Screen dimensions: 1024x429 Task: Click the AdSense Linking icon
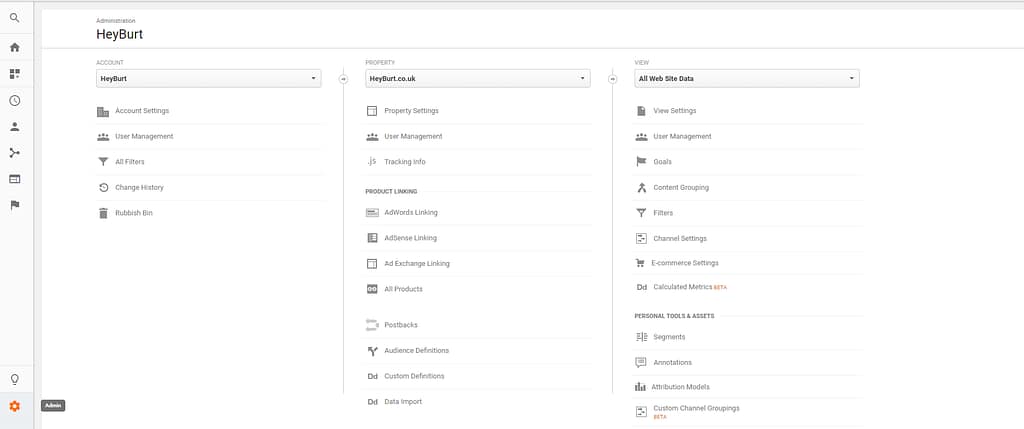point(372,238)
